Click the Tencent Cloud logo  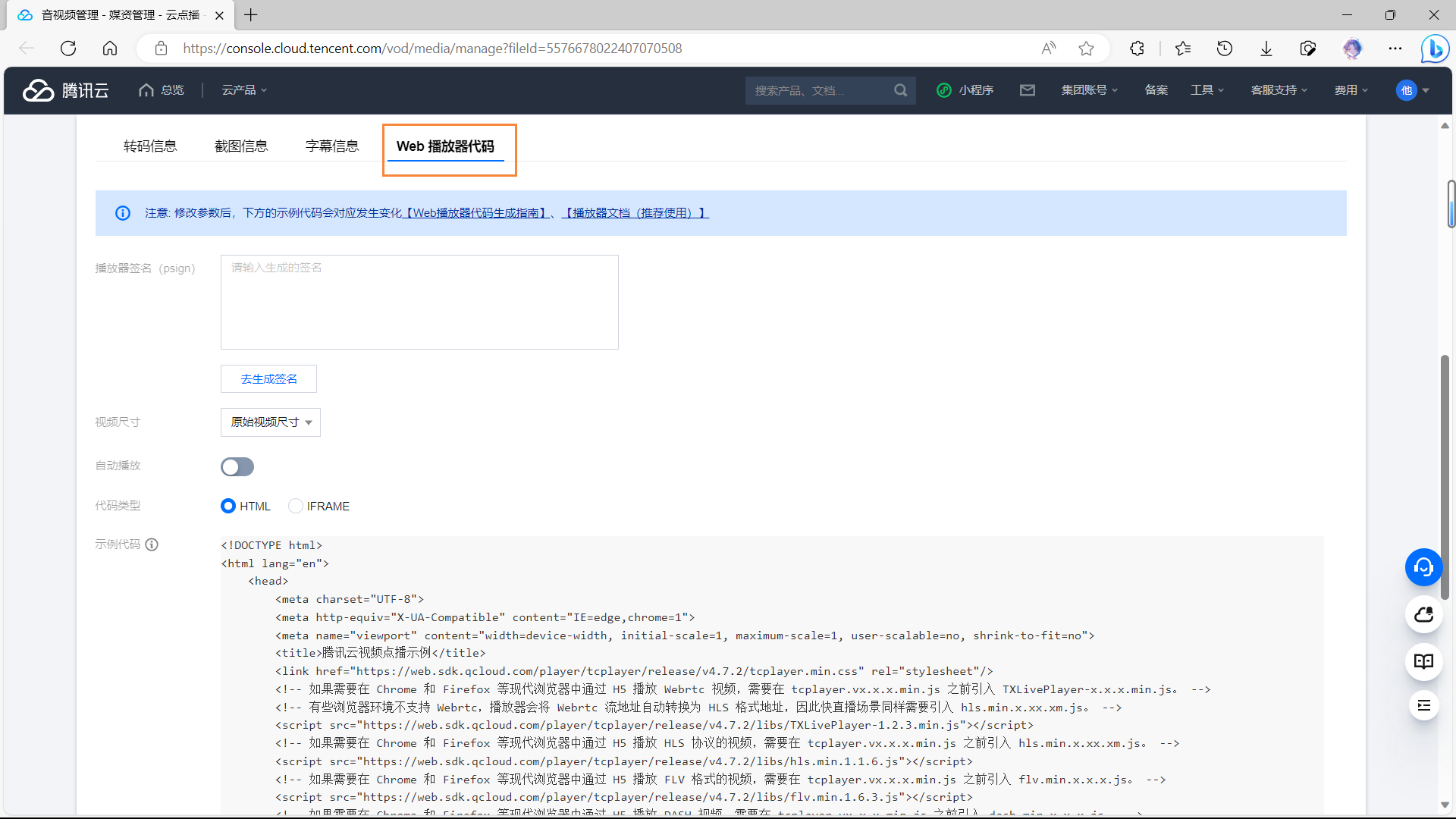[66, 90]
